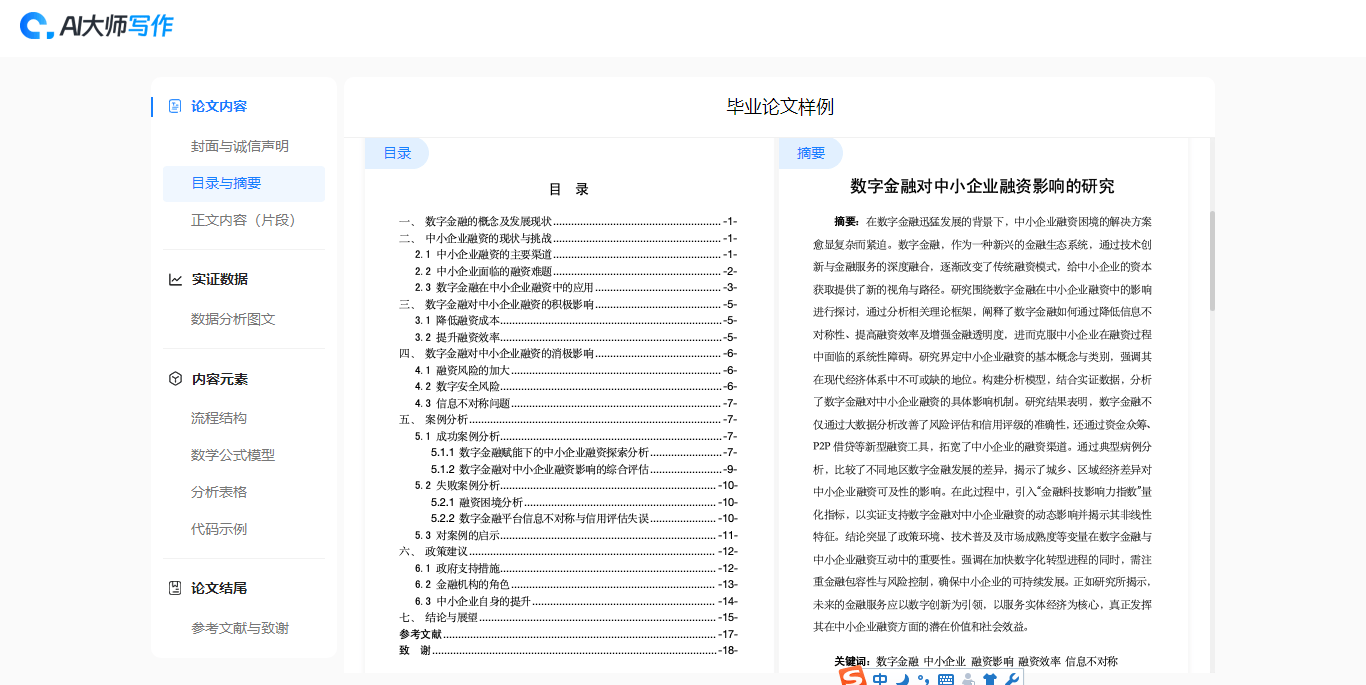Click the 目录 page label tag
Screen dimensions: 1366x685
[397, 153]
